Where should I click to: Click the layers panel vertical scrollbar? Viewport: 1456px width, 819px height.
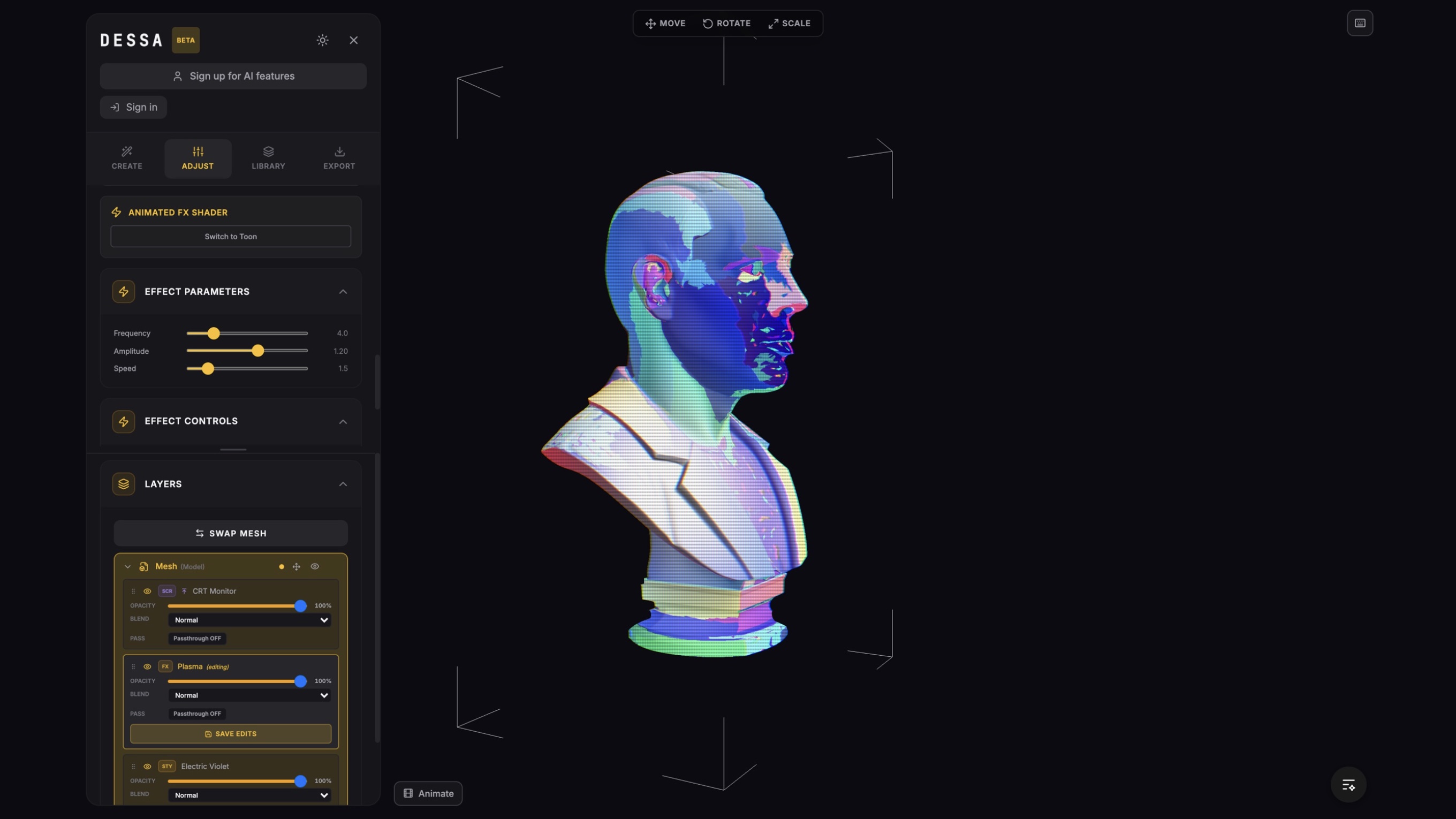377,598
